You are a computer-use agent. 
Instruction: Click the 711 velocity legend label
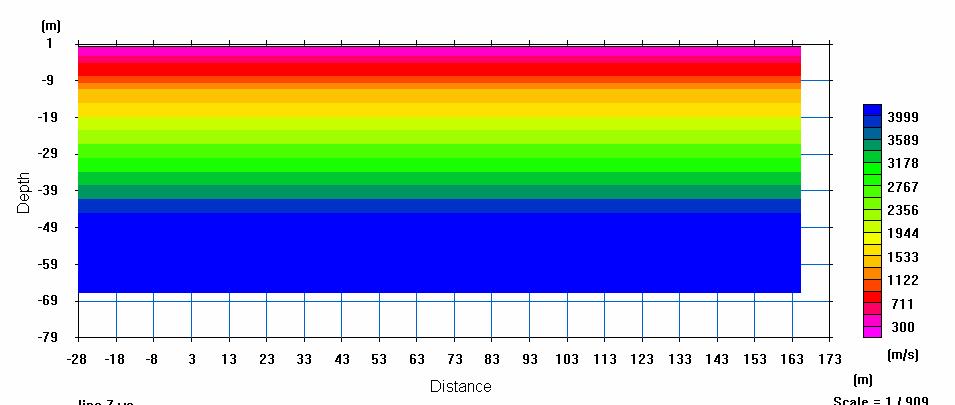(903, 304)
